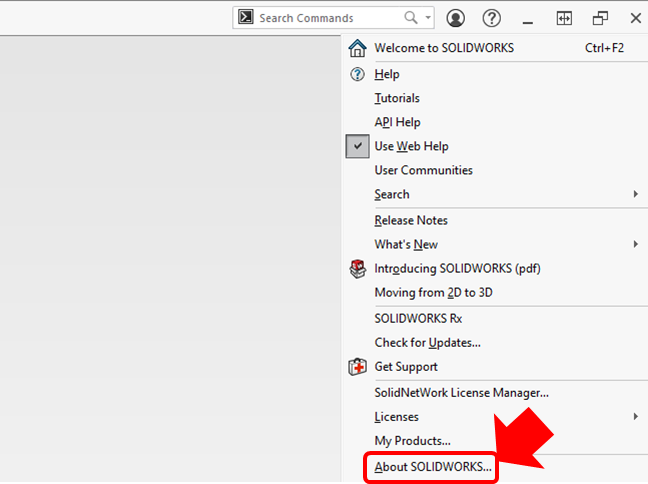Click the magnifying glass search icon

pyautogui.click(x=411, y=18)
